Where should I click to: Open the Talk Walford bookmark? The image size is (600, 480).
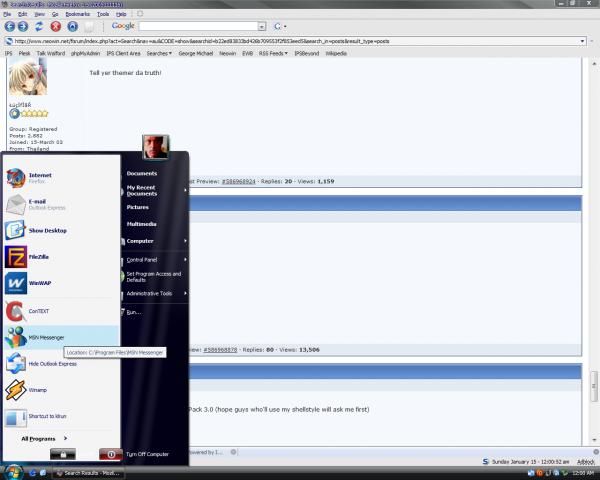51,53
